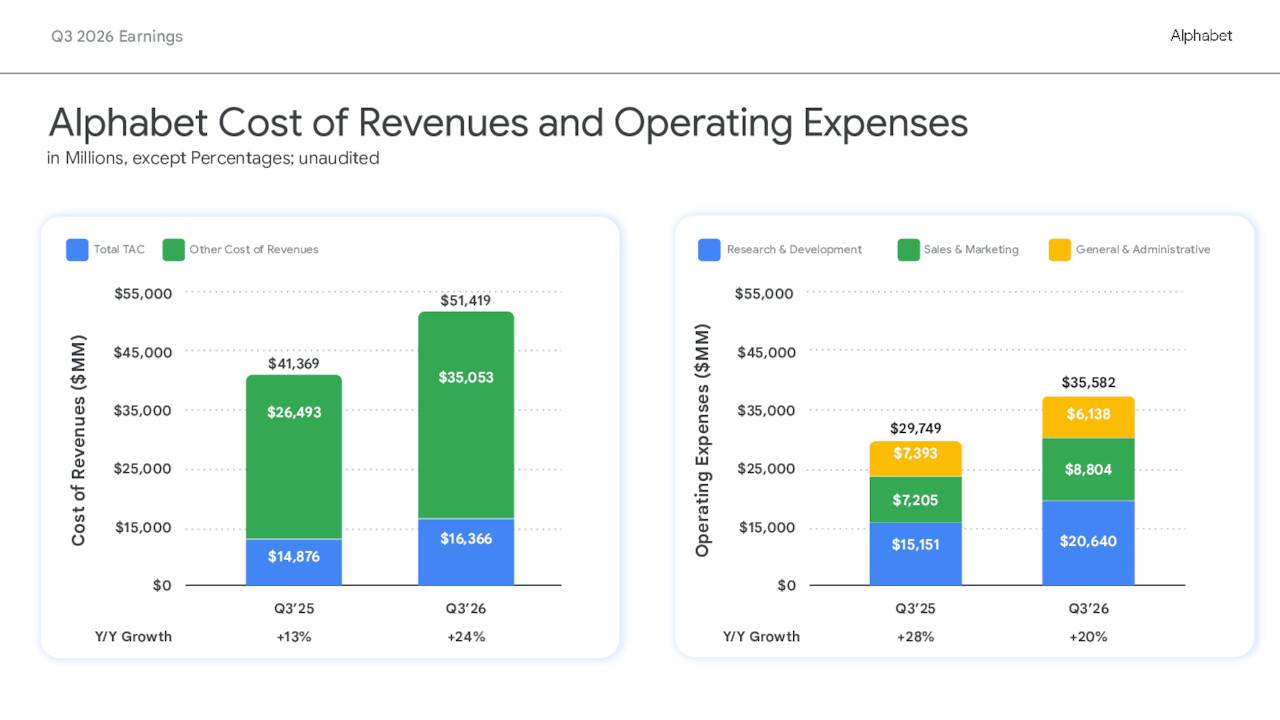The image size is (1280, 720).
Task: Click the Y/Y Growth label under the expenses chart
Action: coord(762,637)
